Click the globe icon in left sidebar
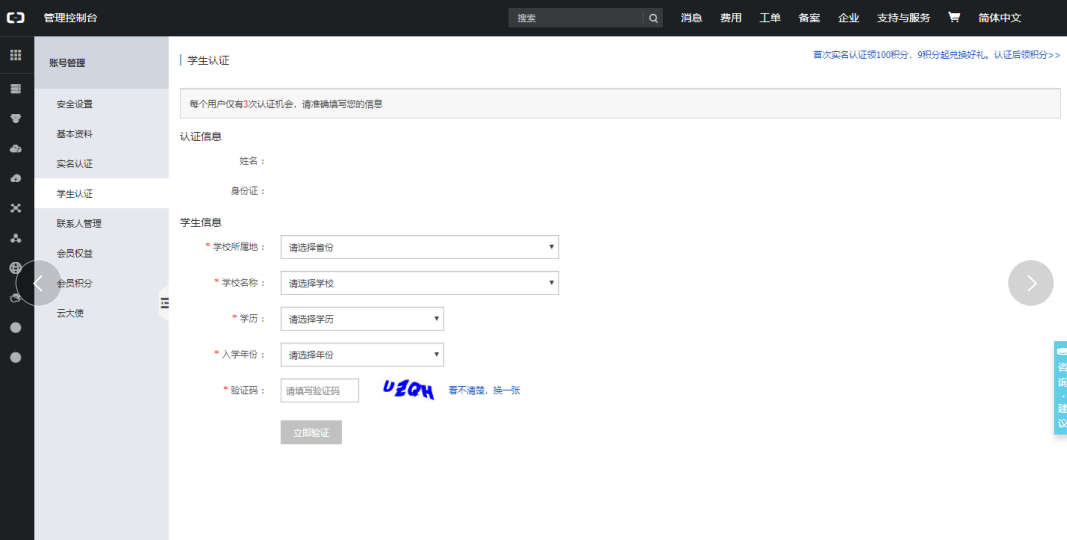The width and height of the screenshot is (1067, 540). (x=16, y=268)
